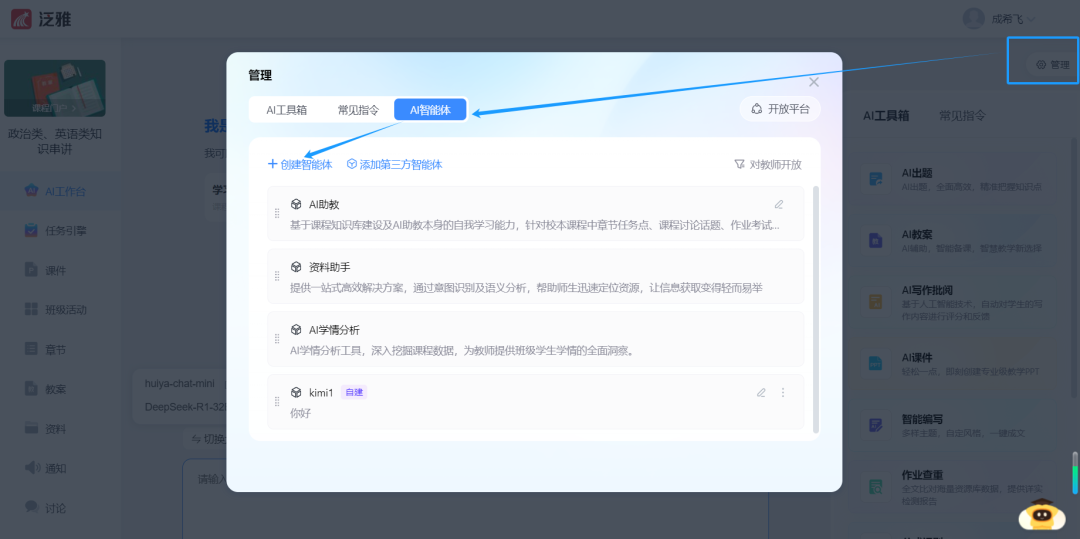The image size is (1080, 539).
Task: Click the 自建 tag on kimi1
Action: 354,392
